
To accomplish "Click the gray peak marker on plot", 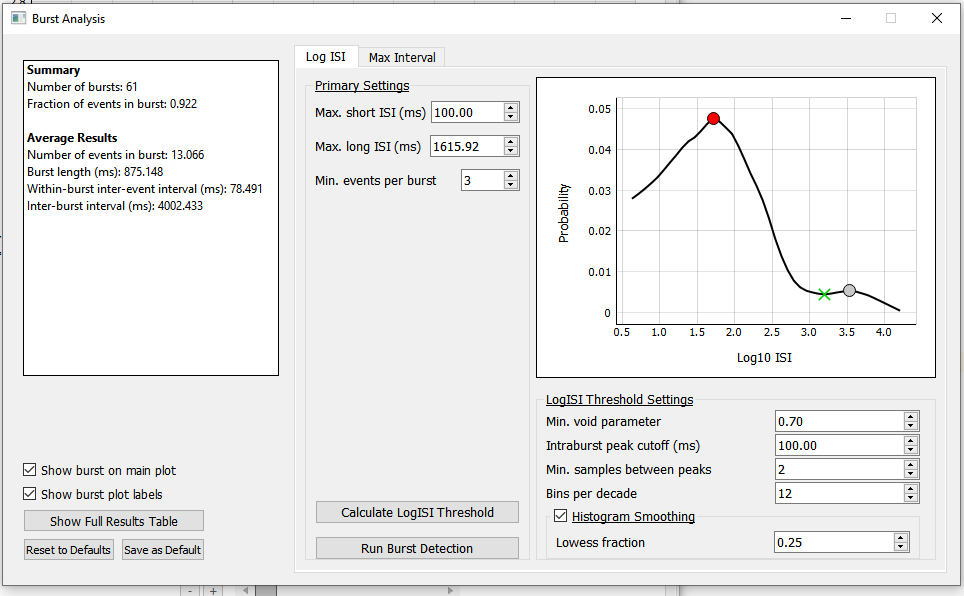I will point(849,290).
